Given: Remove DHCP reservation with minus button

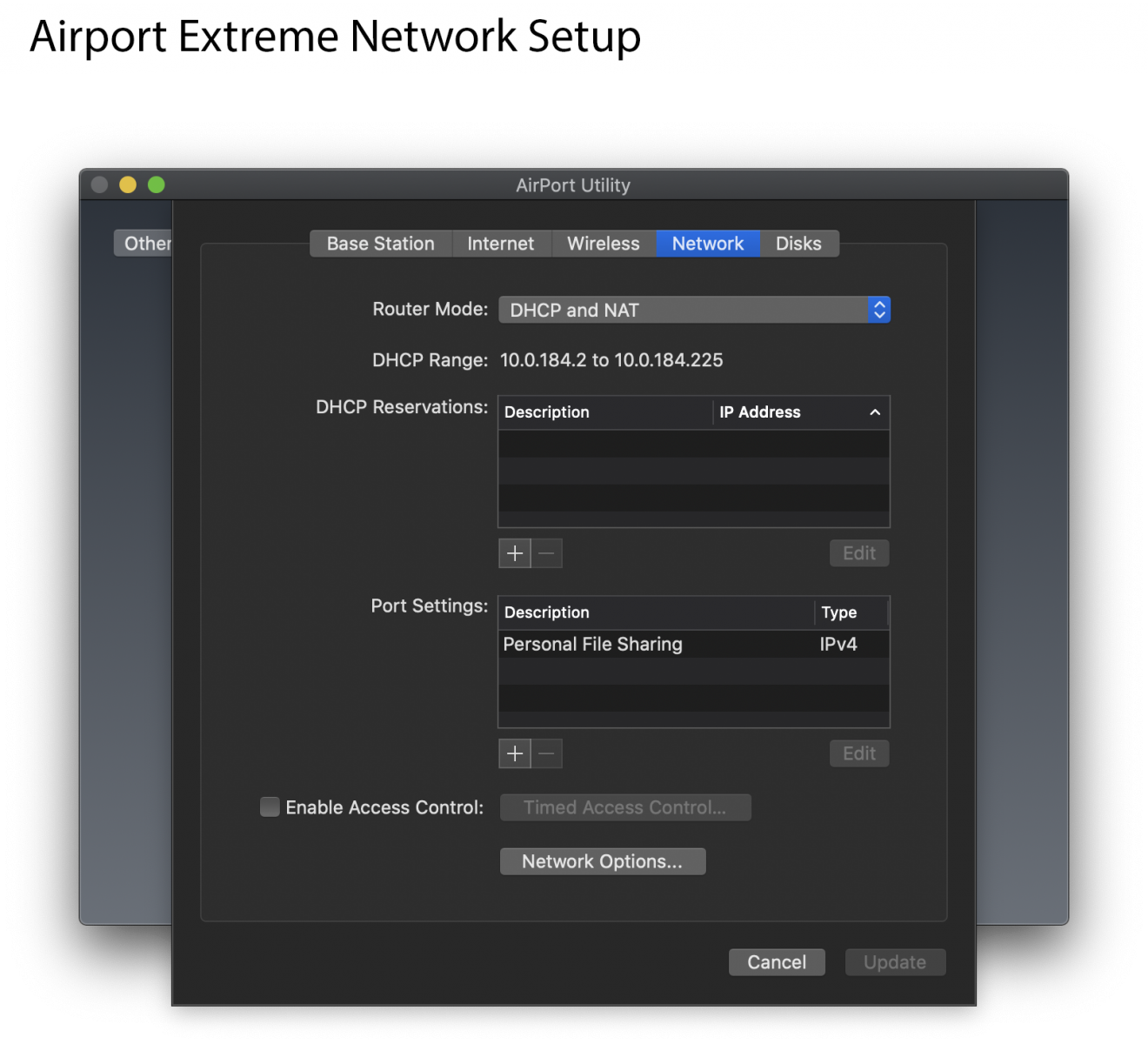Looking at the screenshot, I should pos(547,553).
